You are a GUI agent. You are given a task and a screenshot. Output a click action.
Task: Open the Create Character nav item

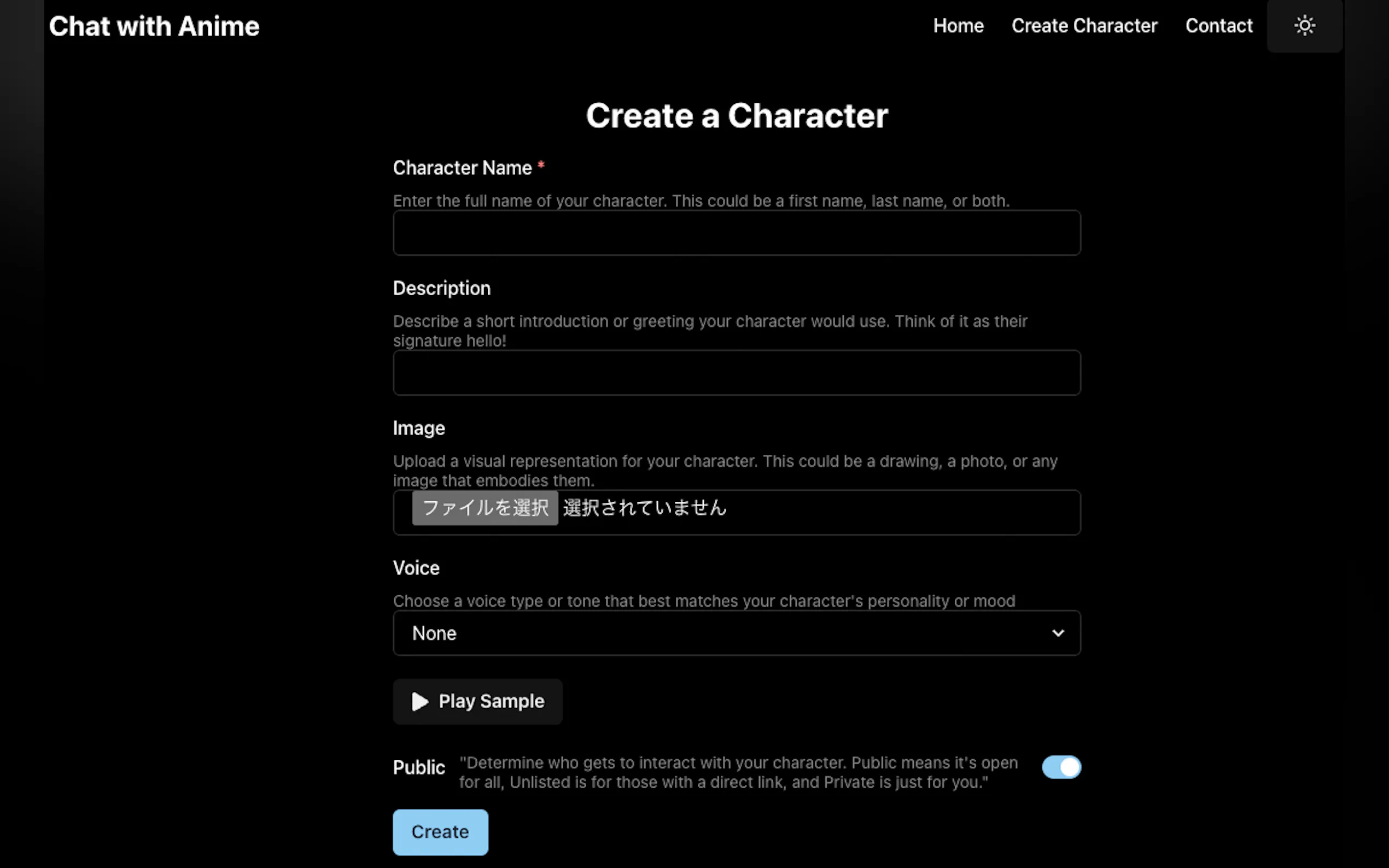pos(1084,26)
